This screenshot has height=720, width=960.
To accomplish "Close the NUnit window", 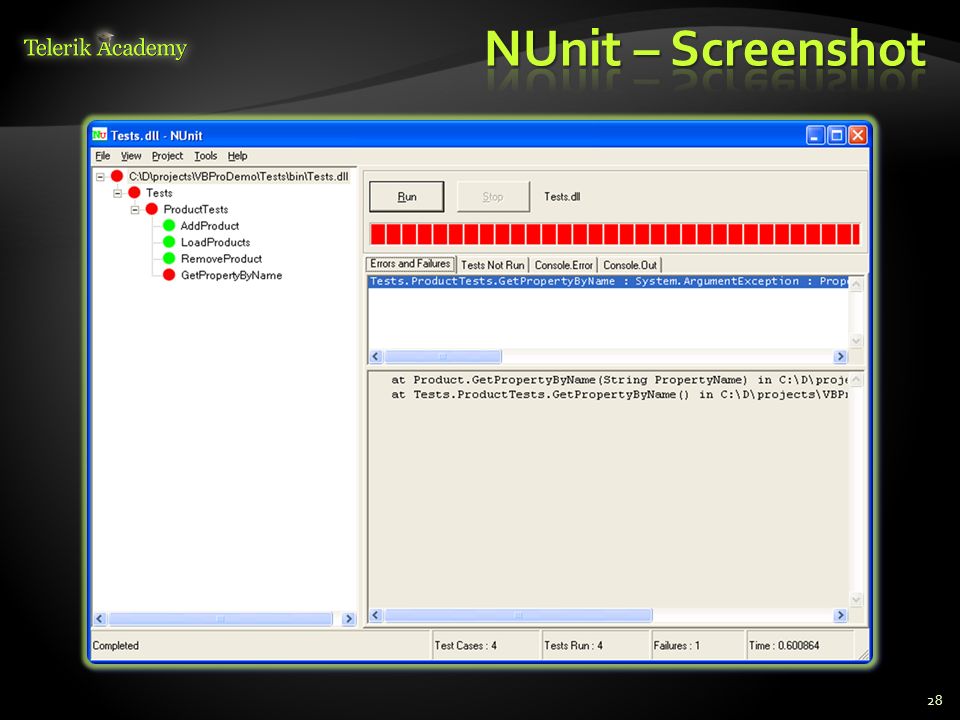I will pos(858,135).
